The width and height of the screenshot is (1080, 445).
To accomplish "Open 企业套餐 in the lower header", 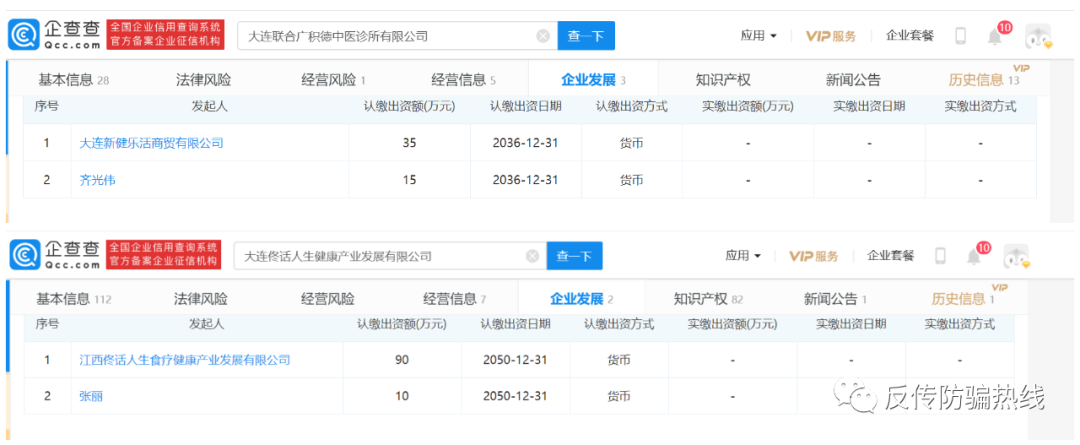I will tap(891, 256).
